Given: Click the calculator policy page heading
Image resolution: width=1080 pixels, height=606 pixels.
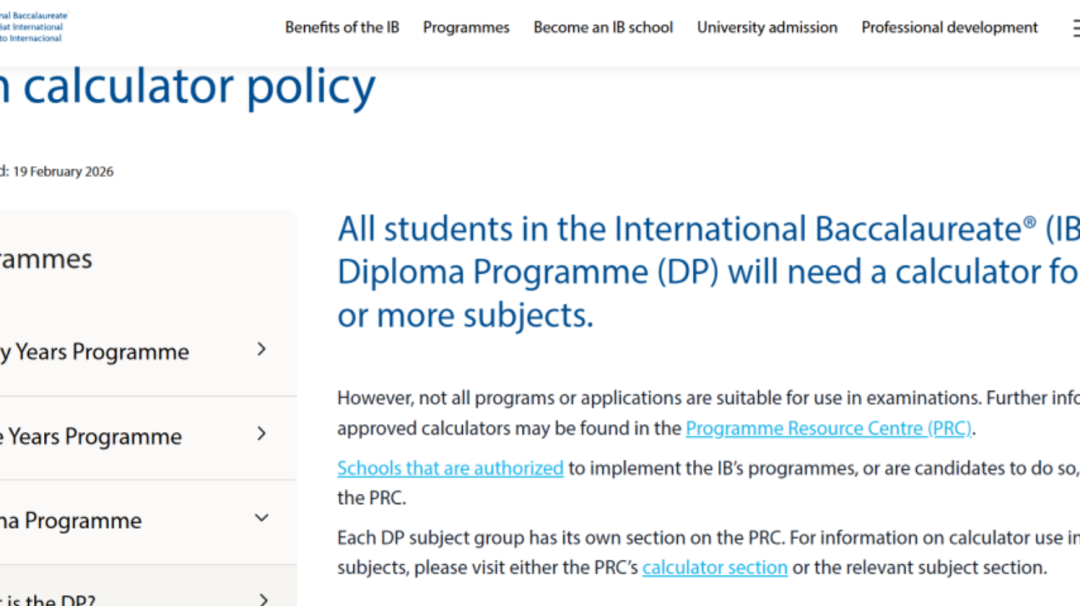Looking at the screenshot, I should (187, 86).
